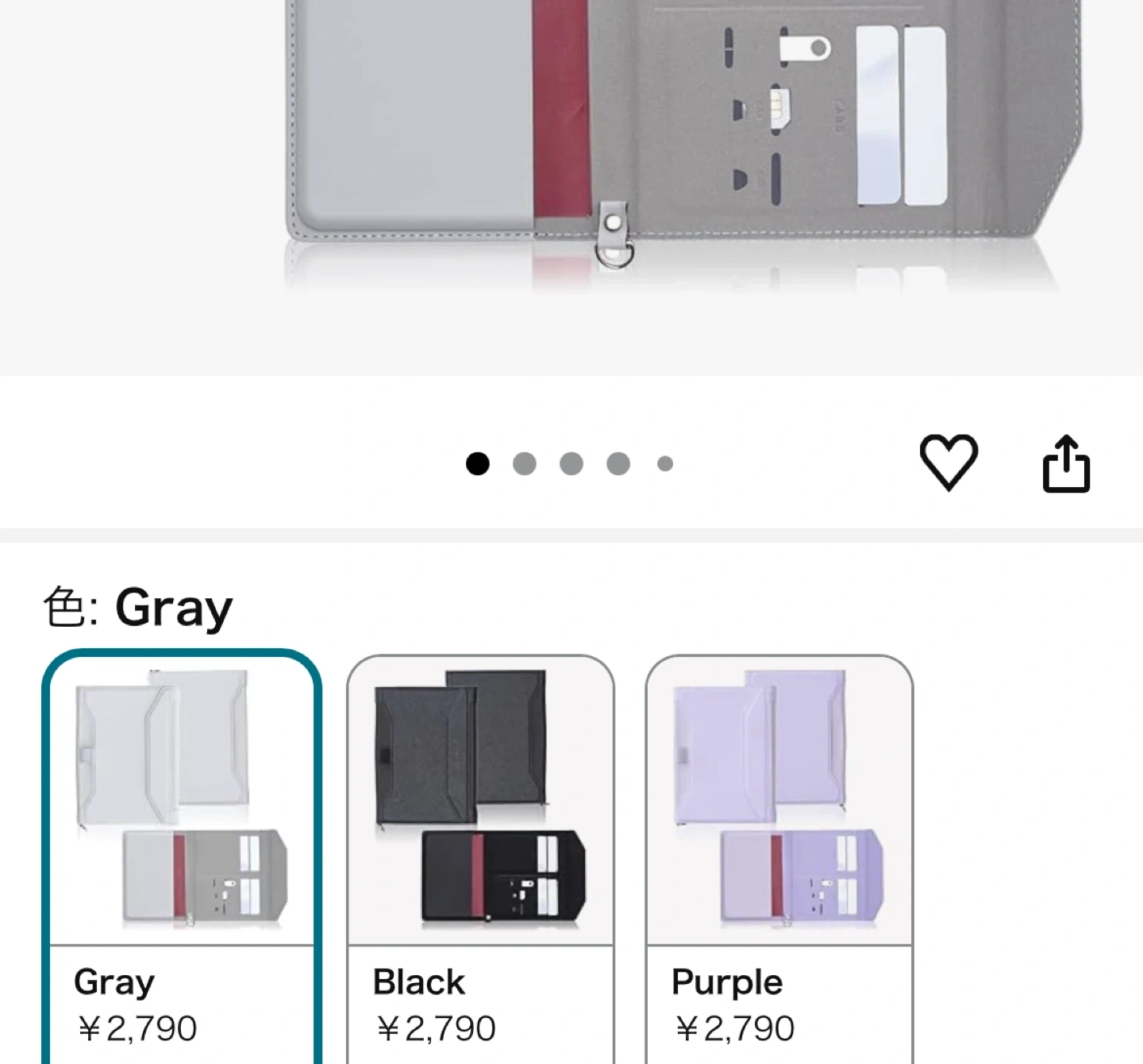Image resolution: width=1143 pixels, height=1064 pixels.
Task: Go to the third image dot
Action: (571, 463)
